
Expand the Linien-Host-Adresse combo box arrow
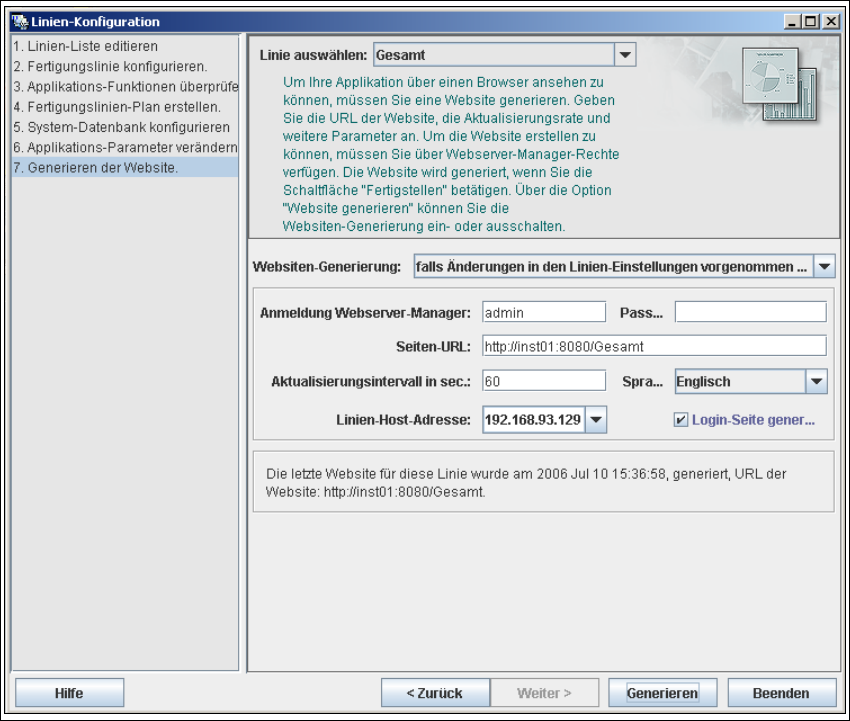pyautogui.click(x=596, y=420)
